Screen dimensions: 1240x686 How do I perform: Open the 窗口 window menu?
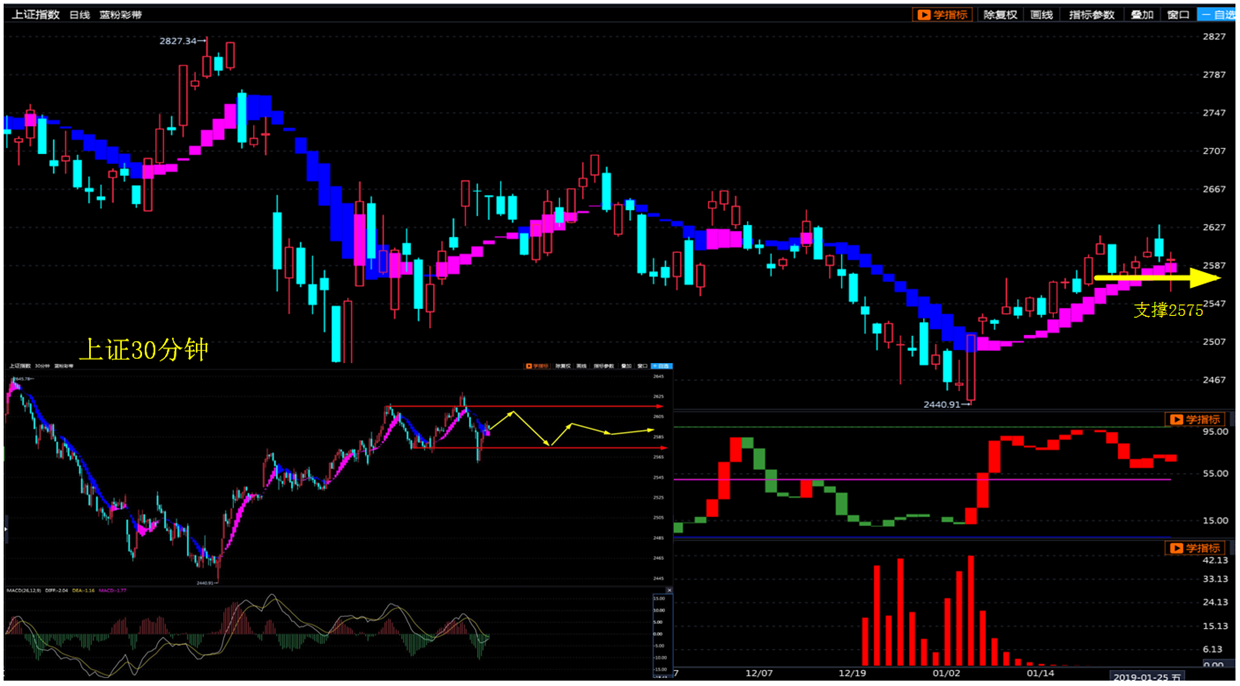coord(1179,15)
